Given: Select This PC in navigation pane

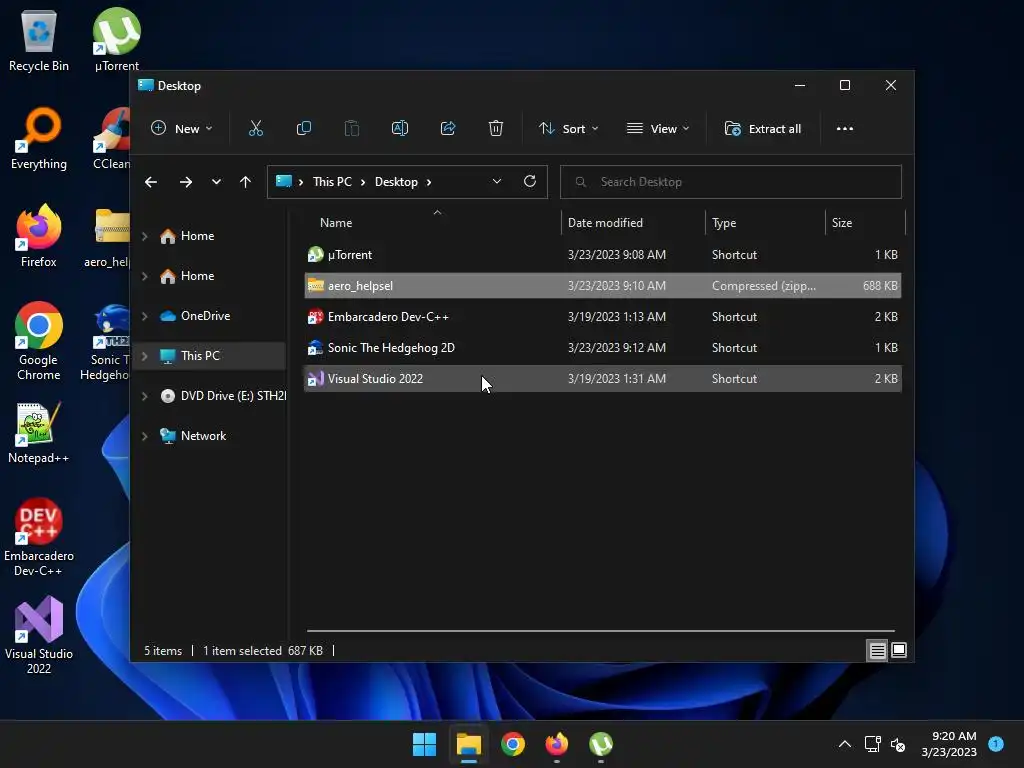Looking at the screenshot, I should 200,356.
